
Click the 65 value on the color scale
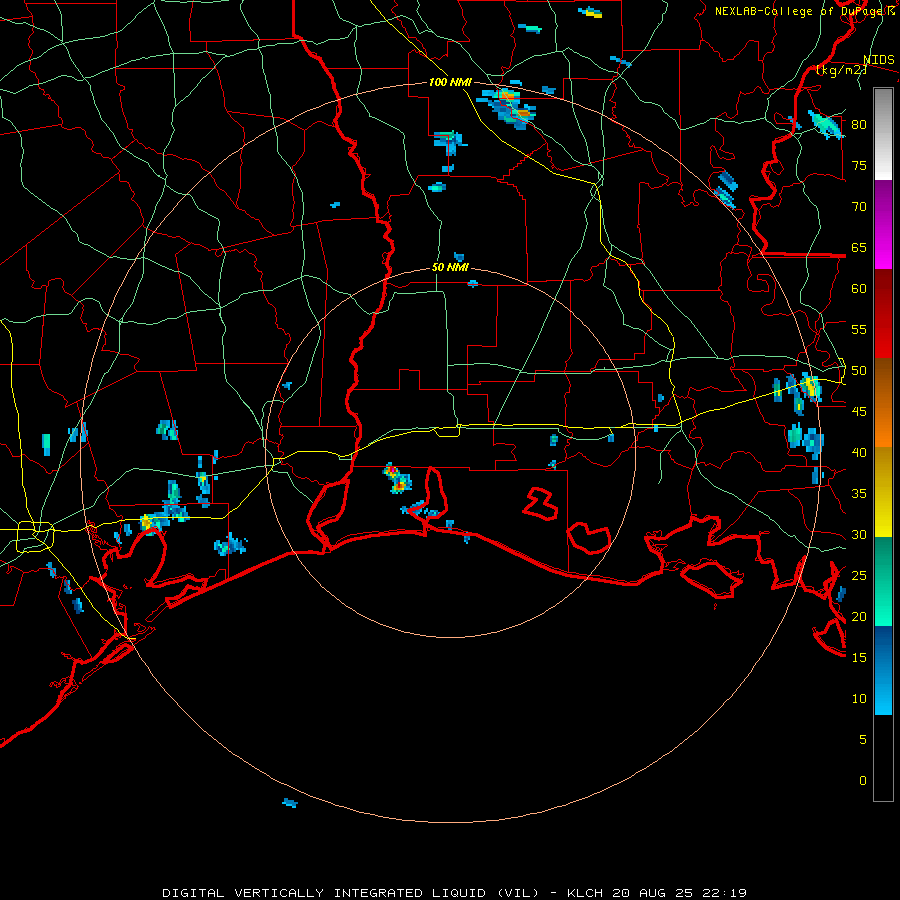[x=859, y=247]
